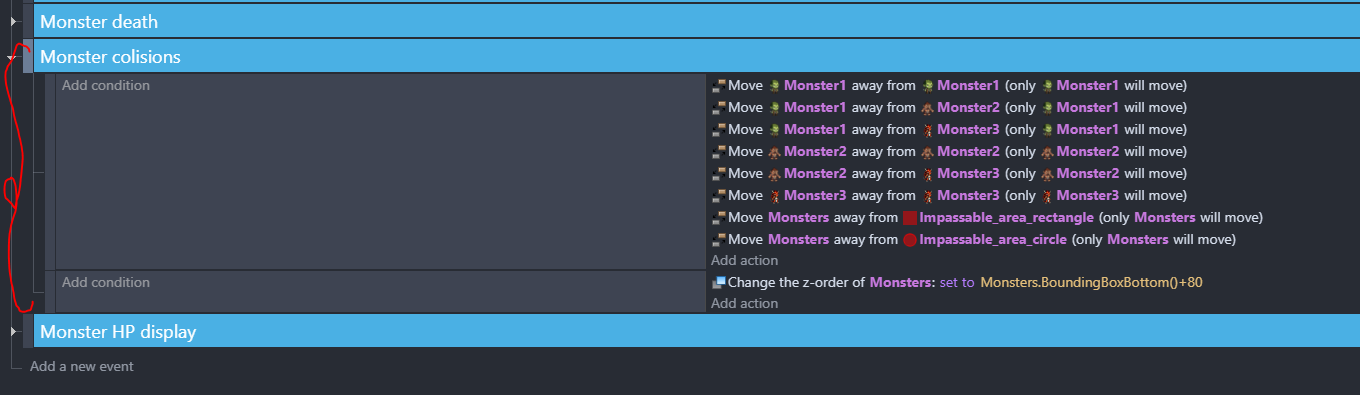
Task: Click the Monster3 icon in sixth action
Action: pyautogui.click(x=775, y=196)
